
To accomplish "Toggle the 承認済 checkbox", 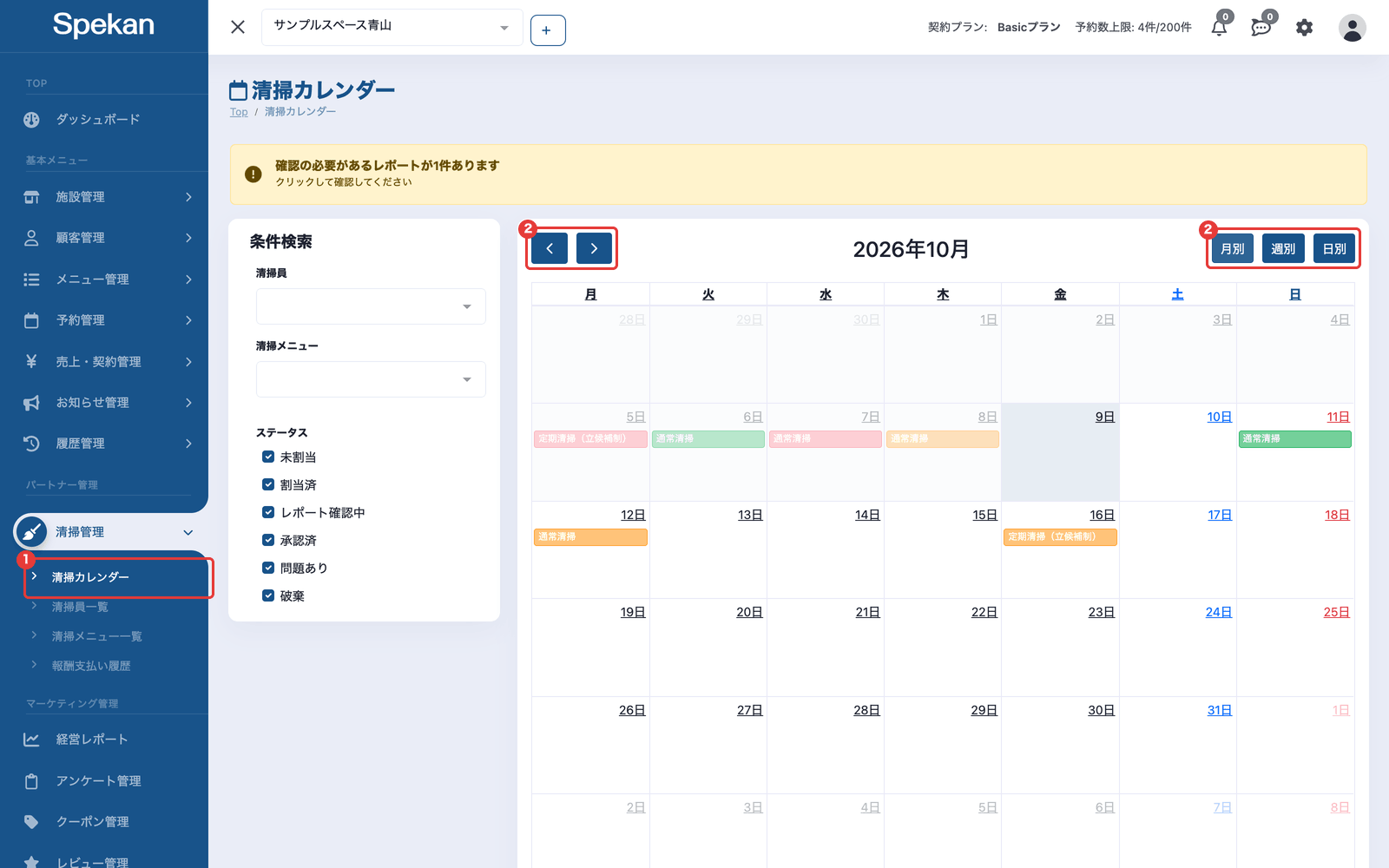I will click(268, 540).
